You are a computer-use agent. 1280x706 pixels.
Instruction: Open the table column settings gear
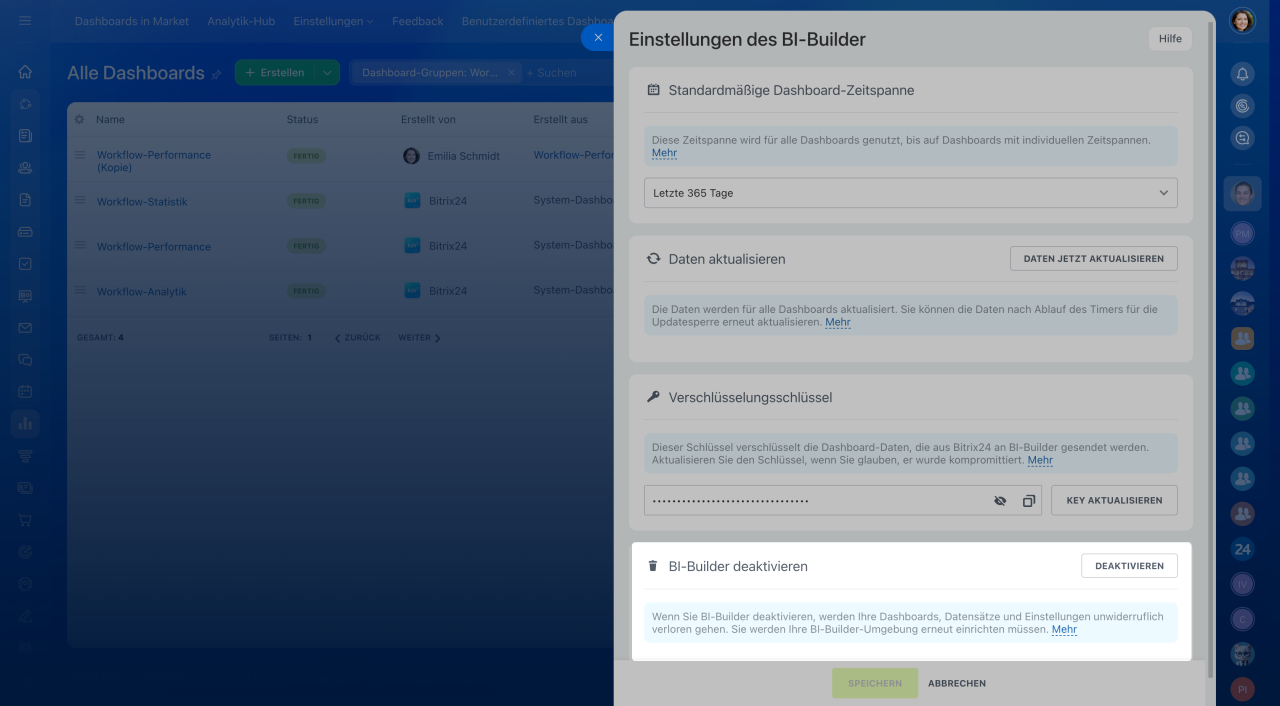pos(80,119)
